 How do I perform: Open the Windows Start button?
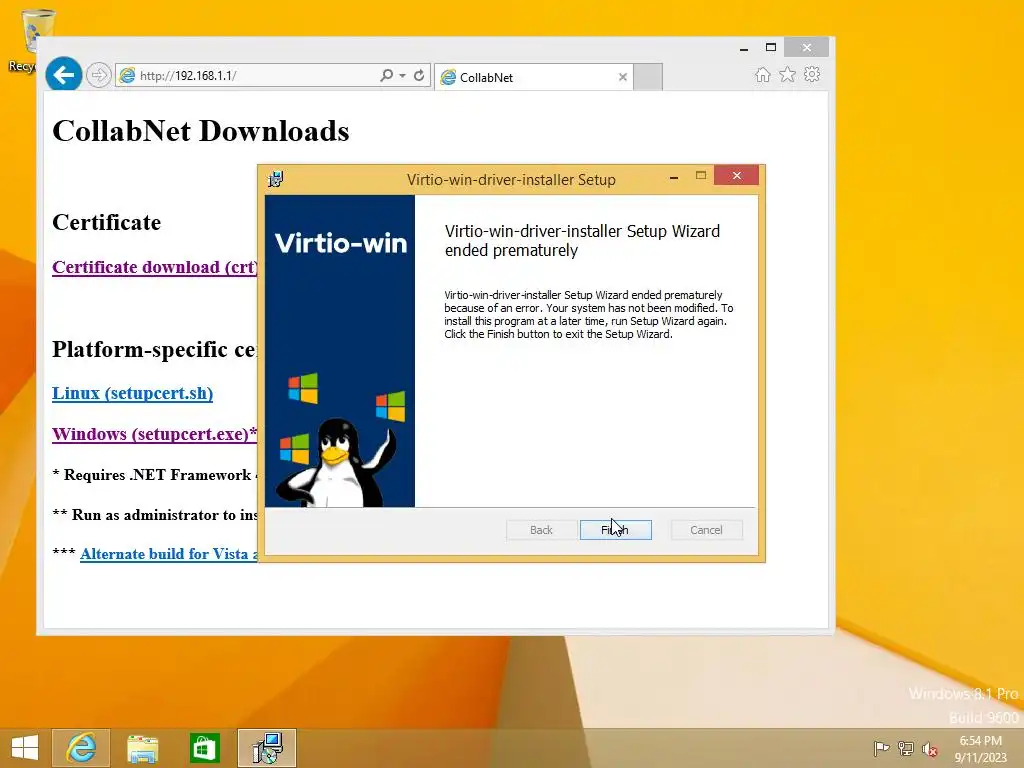pyautogui.click(x=25, y=748)
